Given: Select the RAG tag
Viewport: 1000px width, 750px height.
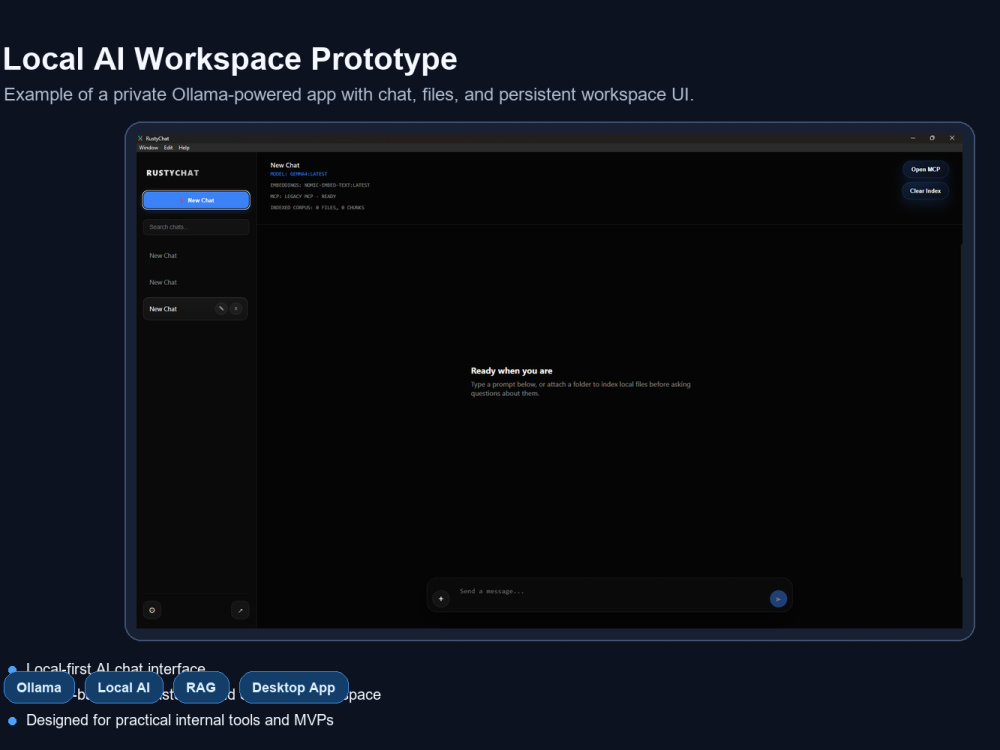Looking at the screenshot, I should 201,688.
